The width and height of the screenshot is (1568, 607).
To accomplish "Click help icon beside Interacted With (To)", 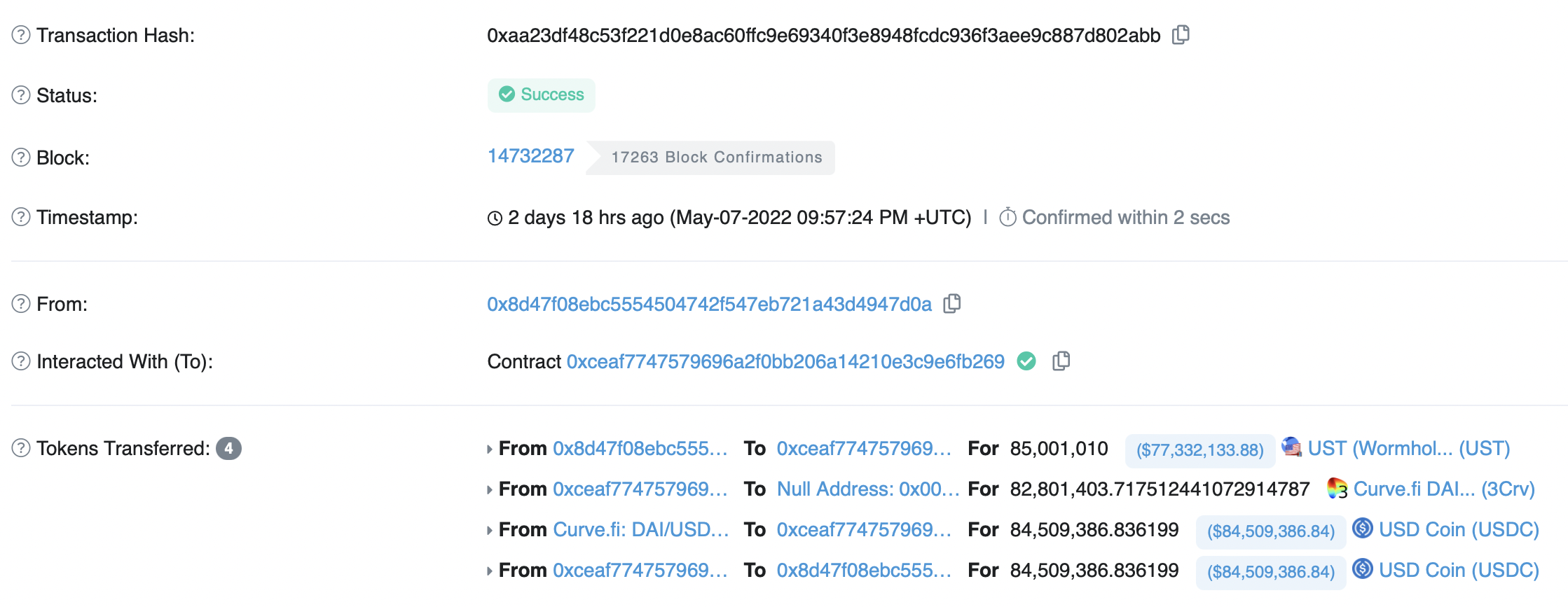I will [21, 361].
